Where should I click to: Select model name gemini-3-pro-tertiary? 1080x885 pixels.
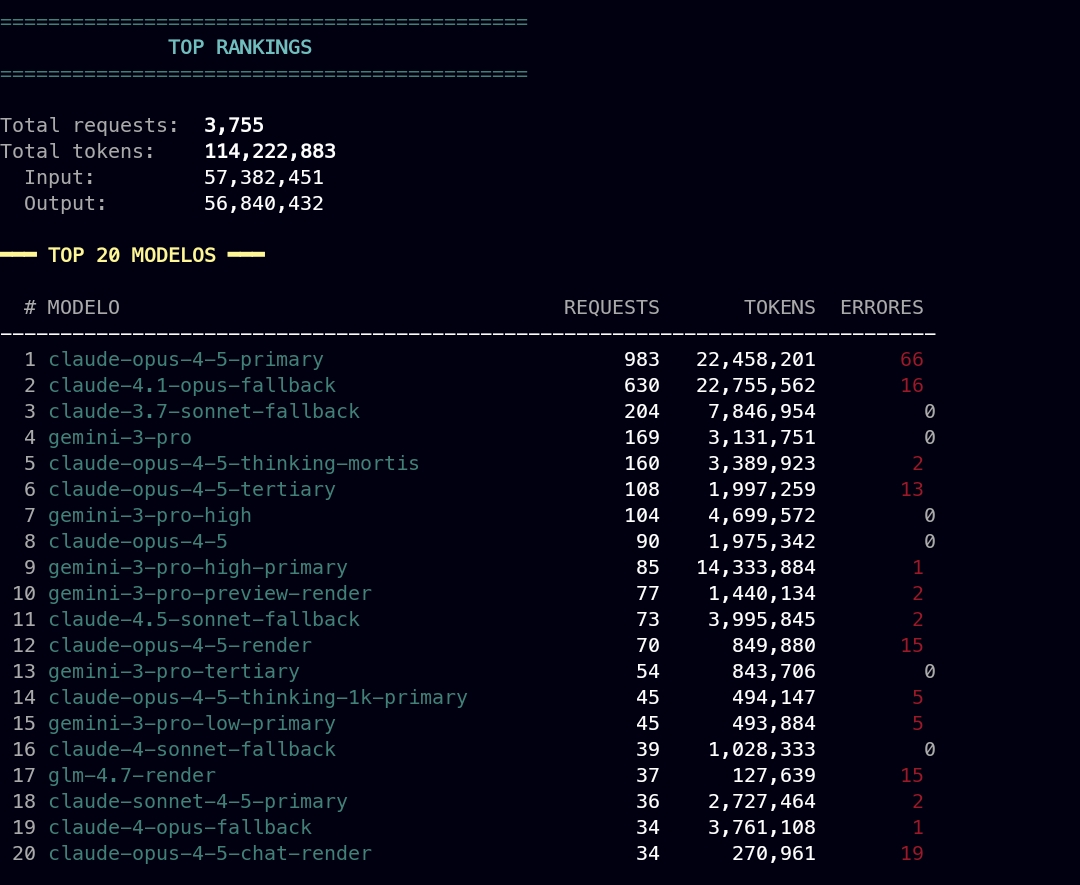(174, 672)
